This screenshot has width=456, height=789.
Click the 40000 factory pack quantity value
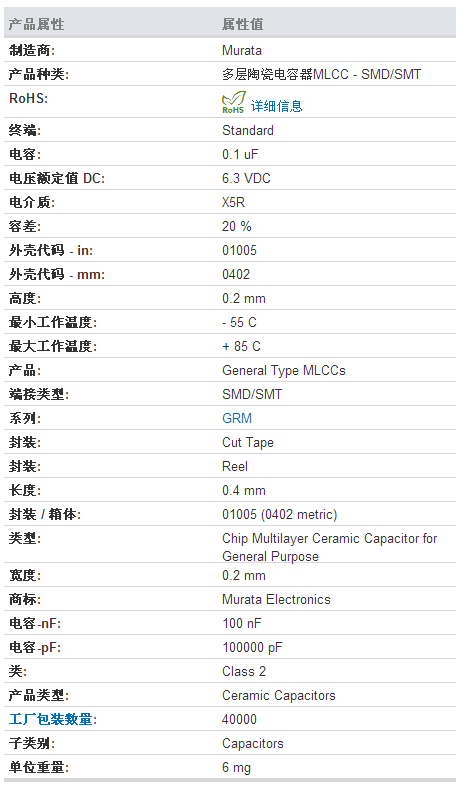click(x=240, y=719)
